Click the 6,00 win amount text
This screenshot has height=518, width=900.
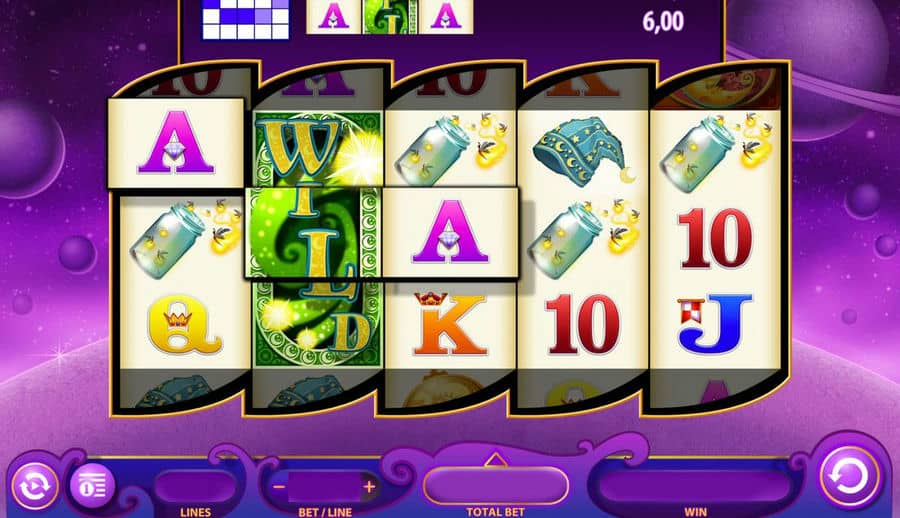(663, 22)
